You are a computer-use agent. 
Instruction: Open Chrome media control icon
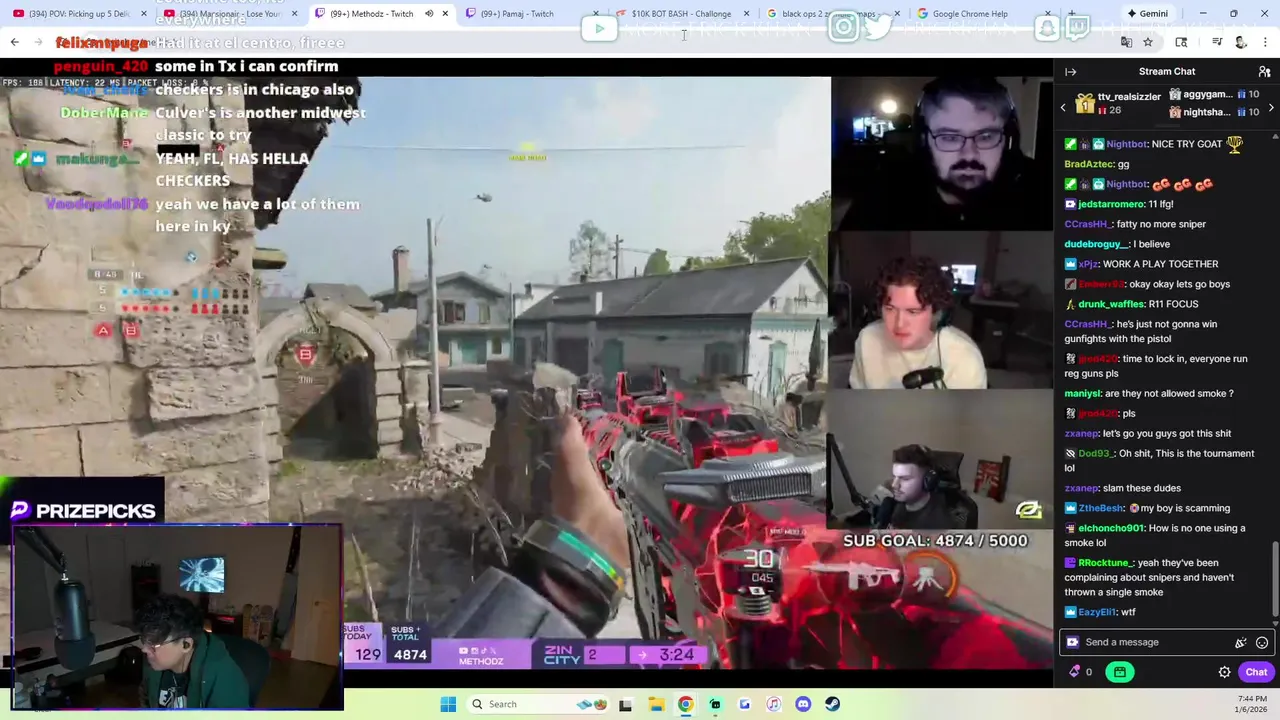1217,42
